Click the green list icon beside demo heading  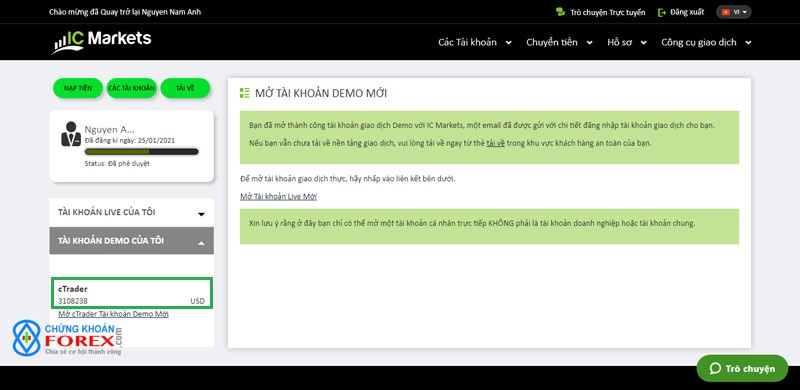click(x=244, y=93)
